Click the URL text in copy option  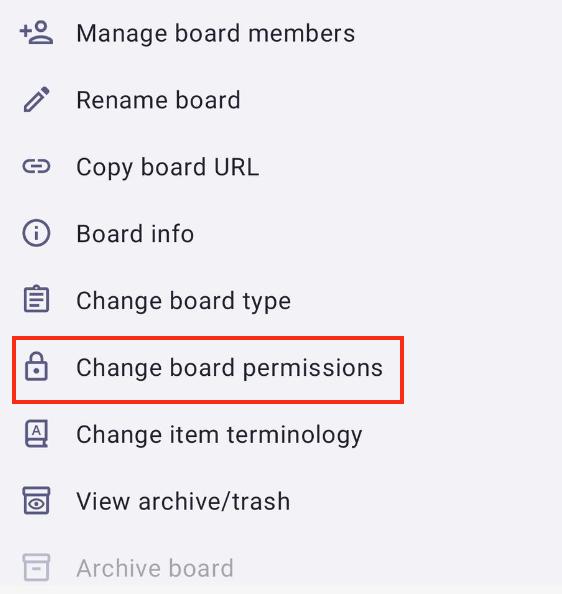pos(236,167)
